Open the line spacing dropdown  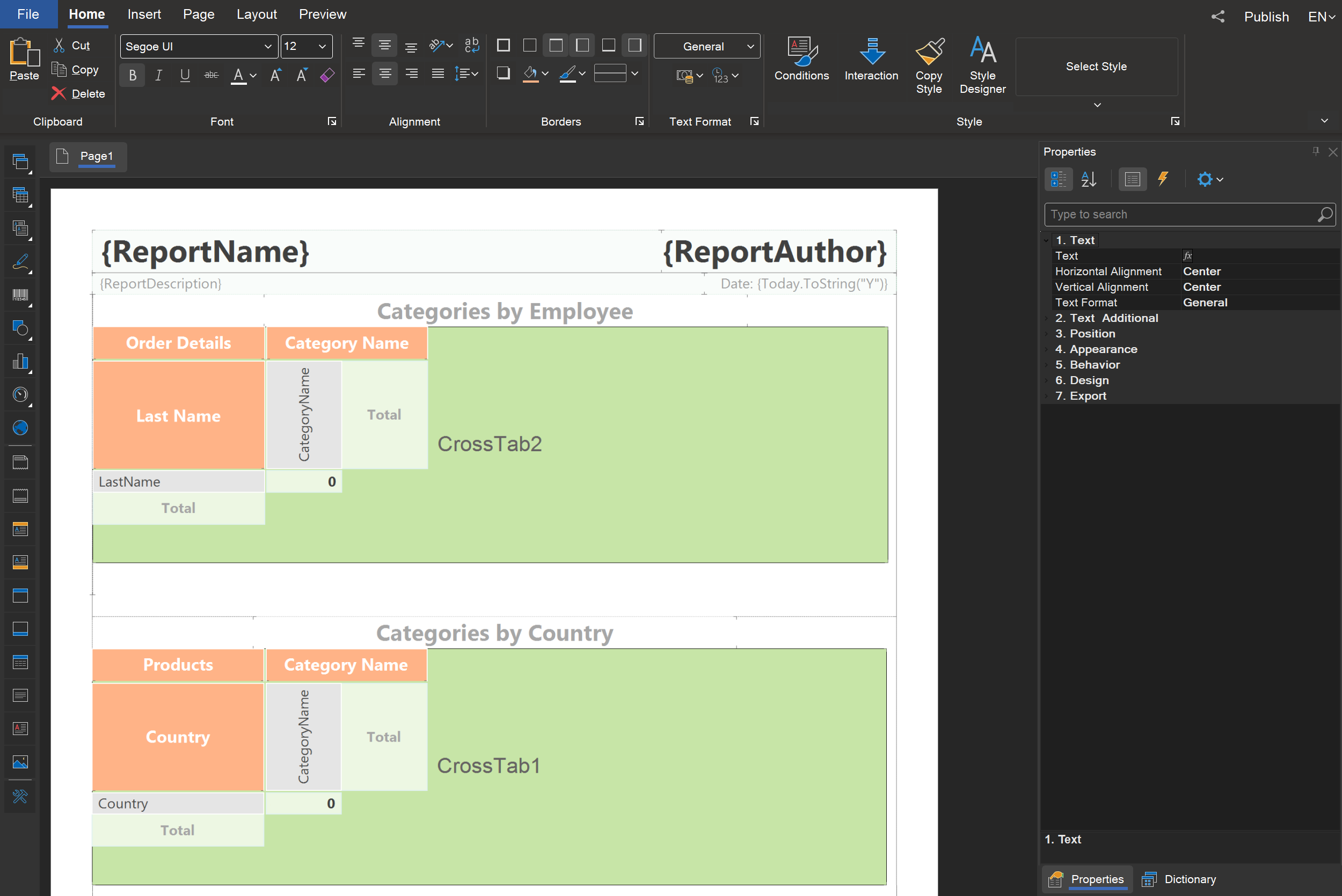point(466,73)
